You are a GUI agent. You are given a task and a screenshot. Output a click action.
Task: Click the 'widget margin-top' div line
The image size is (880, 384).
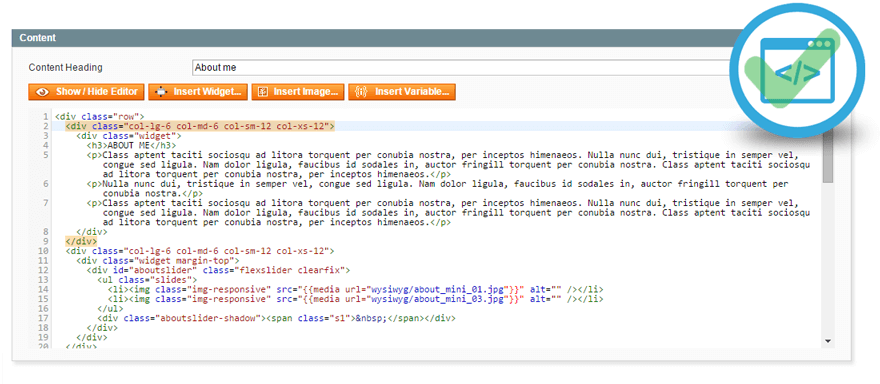[158, 260]
